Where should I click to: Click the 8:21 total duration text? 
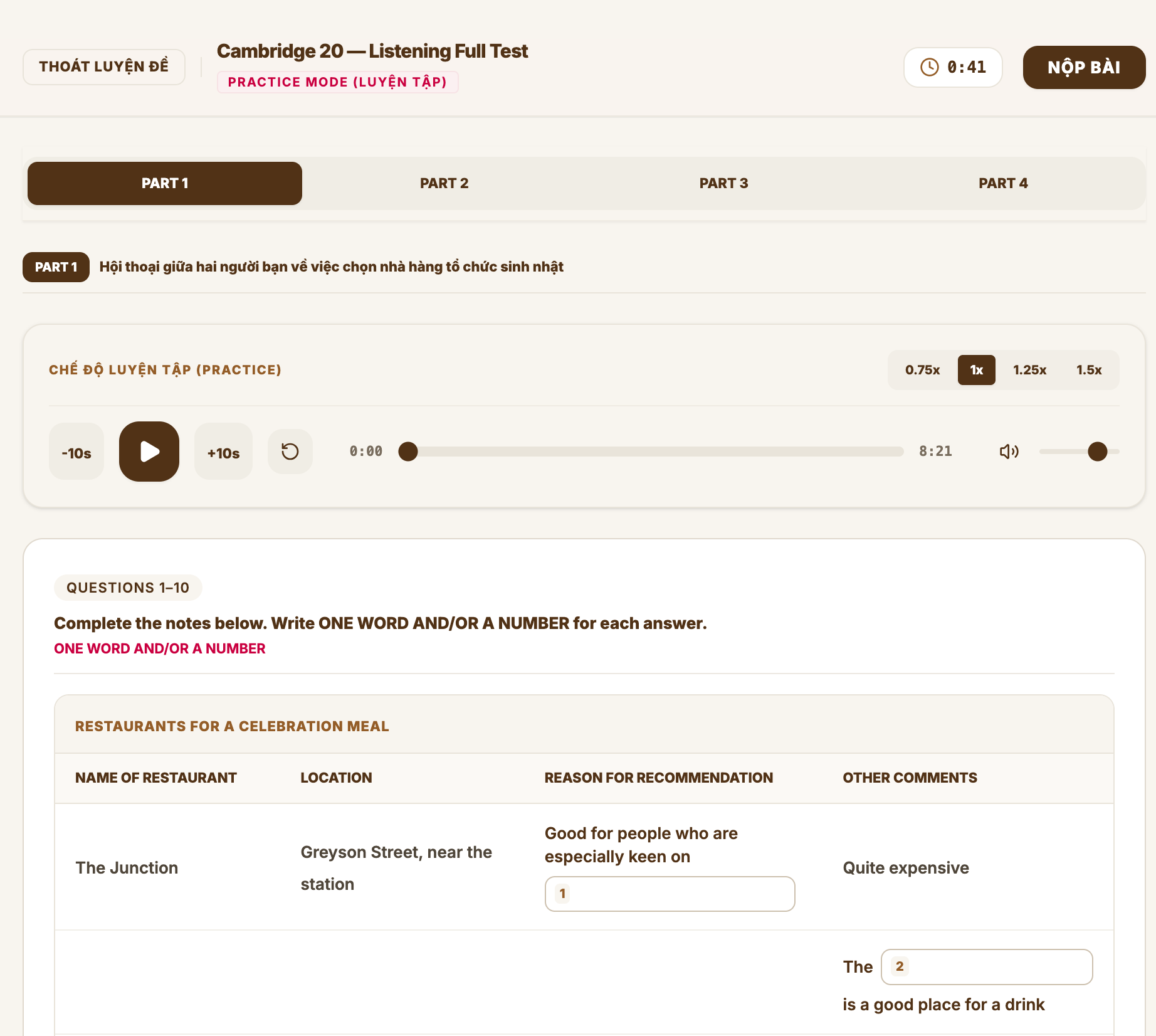(x=935, y=452)
